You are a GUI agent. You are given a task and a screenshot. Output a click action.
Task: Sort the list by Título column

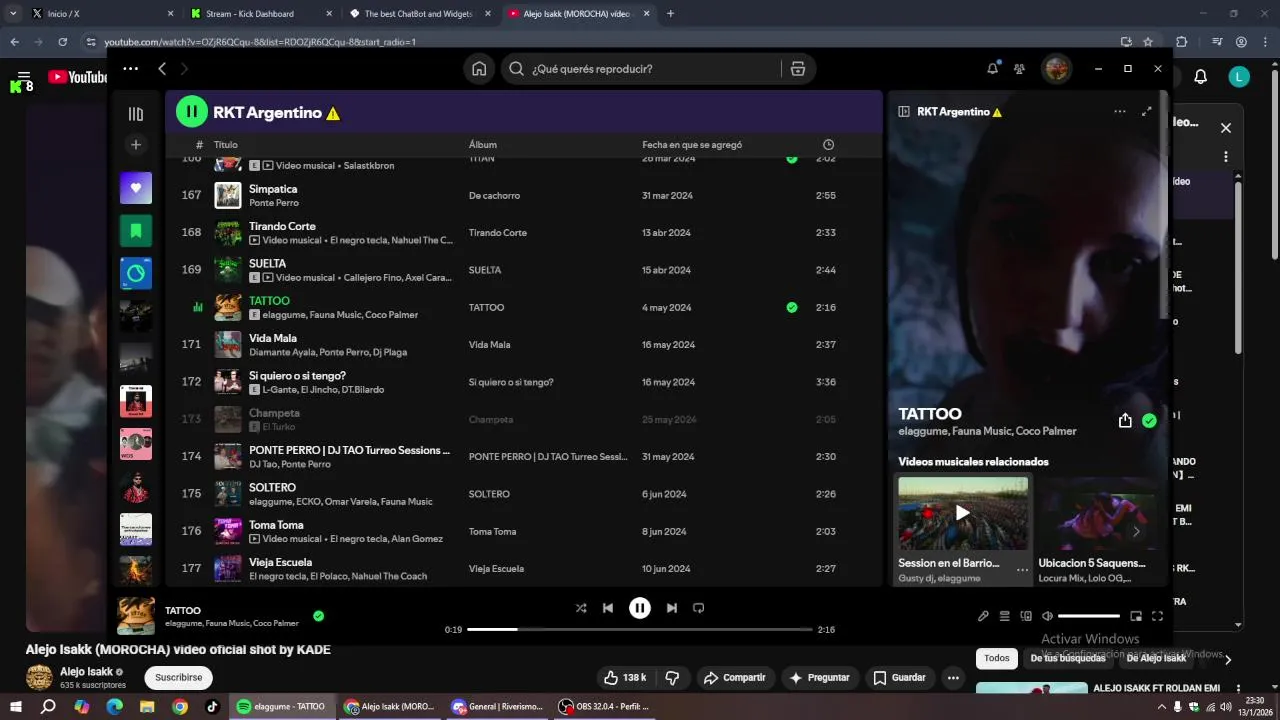click(226, 145)
